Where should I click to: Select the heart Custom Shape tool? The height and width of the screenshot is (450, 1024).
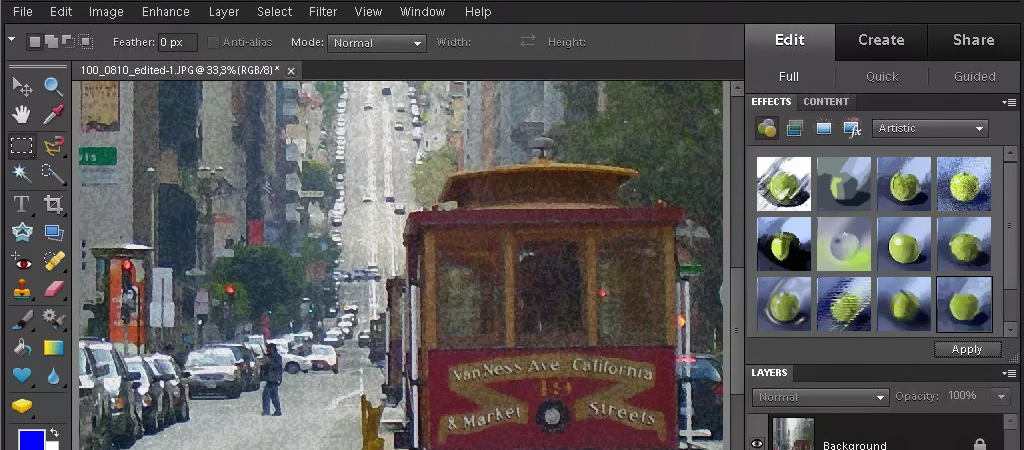coord(22,376)
